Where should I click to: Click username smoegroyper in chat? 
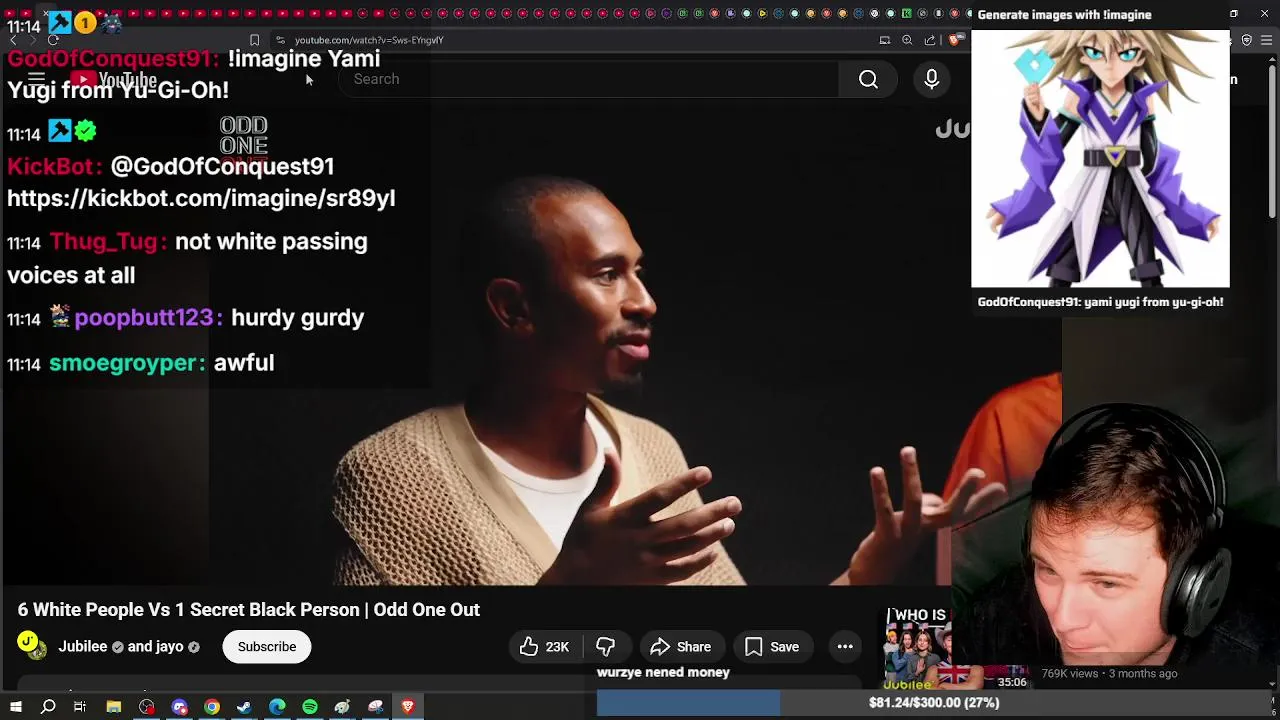pos(125,363)
